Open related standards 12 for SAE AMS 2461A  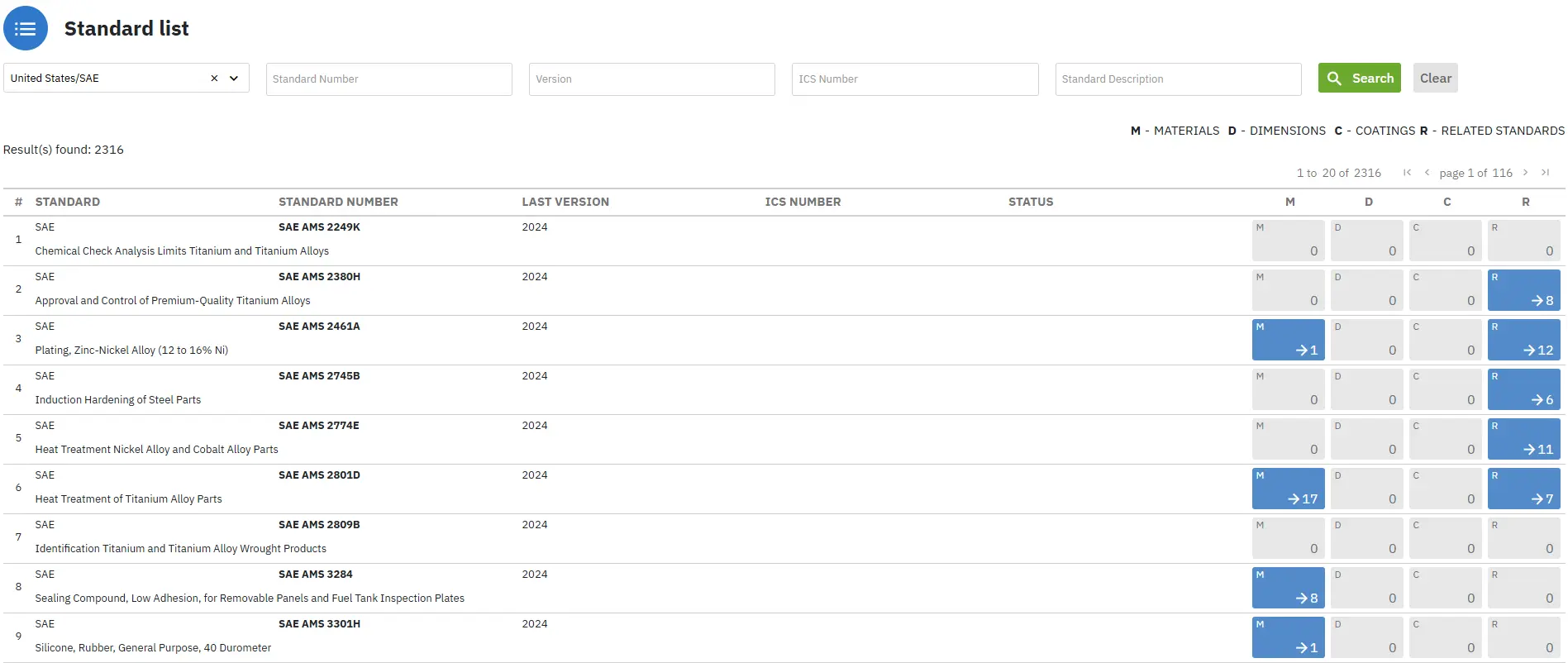(x=1523, y=340)
